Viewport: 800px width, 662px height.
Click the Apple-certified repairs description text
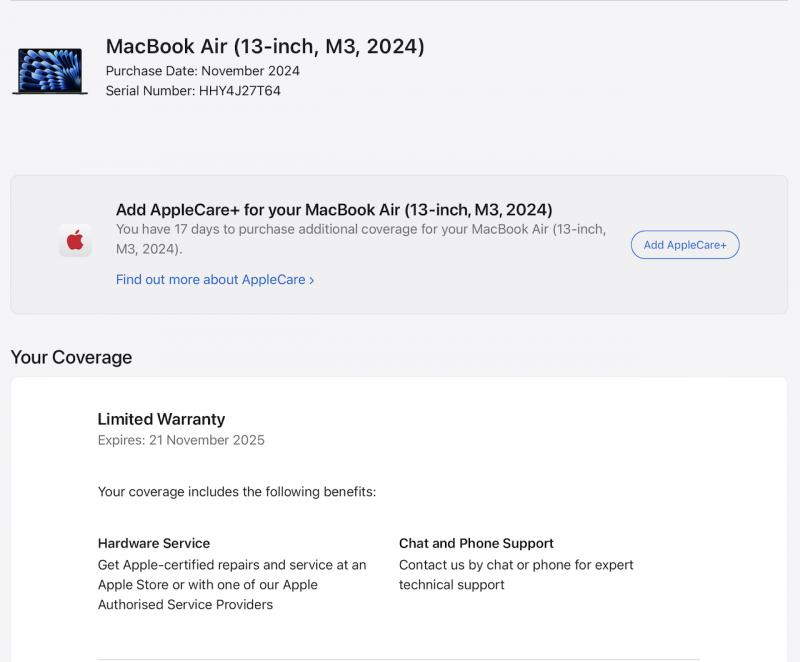coord(232,584)
